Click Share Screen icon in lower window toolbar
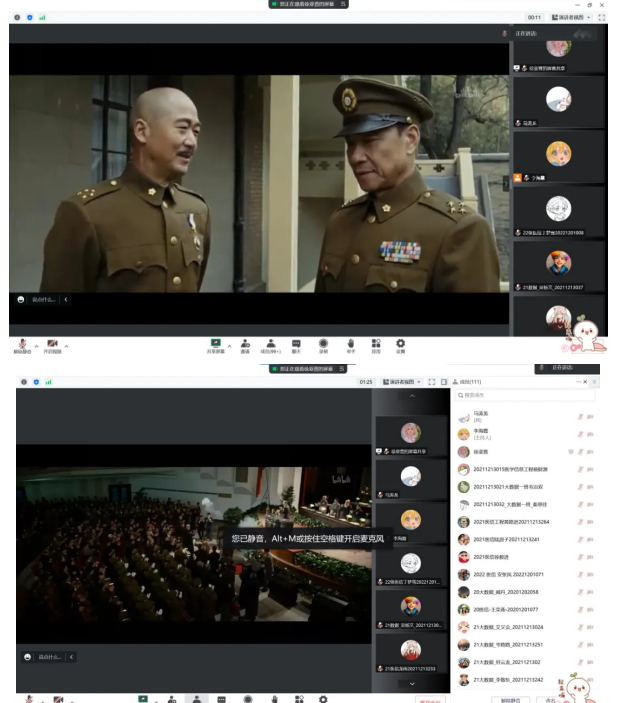This screenshot has height=703, width=622. (x=143, y=699)
